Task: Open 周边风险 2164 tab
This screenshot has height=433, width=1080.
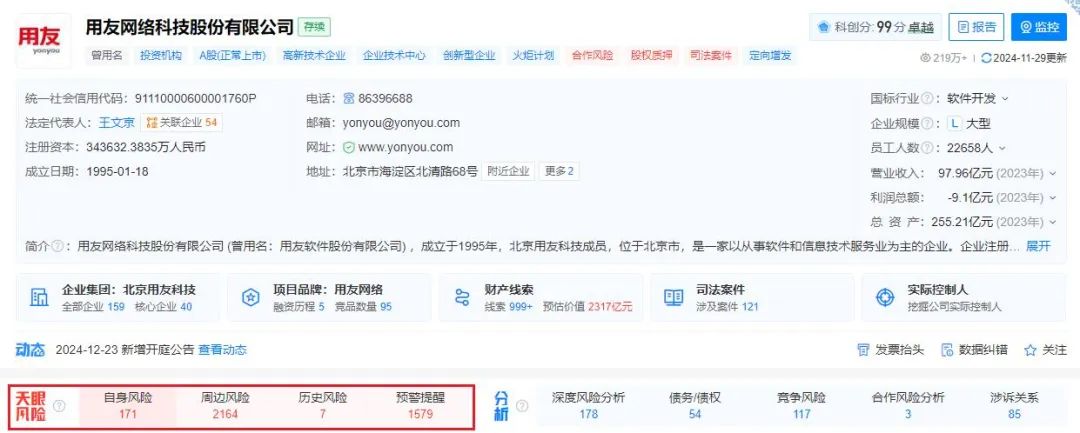Action: point(225,405)
